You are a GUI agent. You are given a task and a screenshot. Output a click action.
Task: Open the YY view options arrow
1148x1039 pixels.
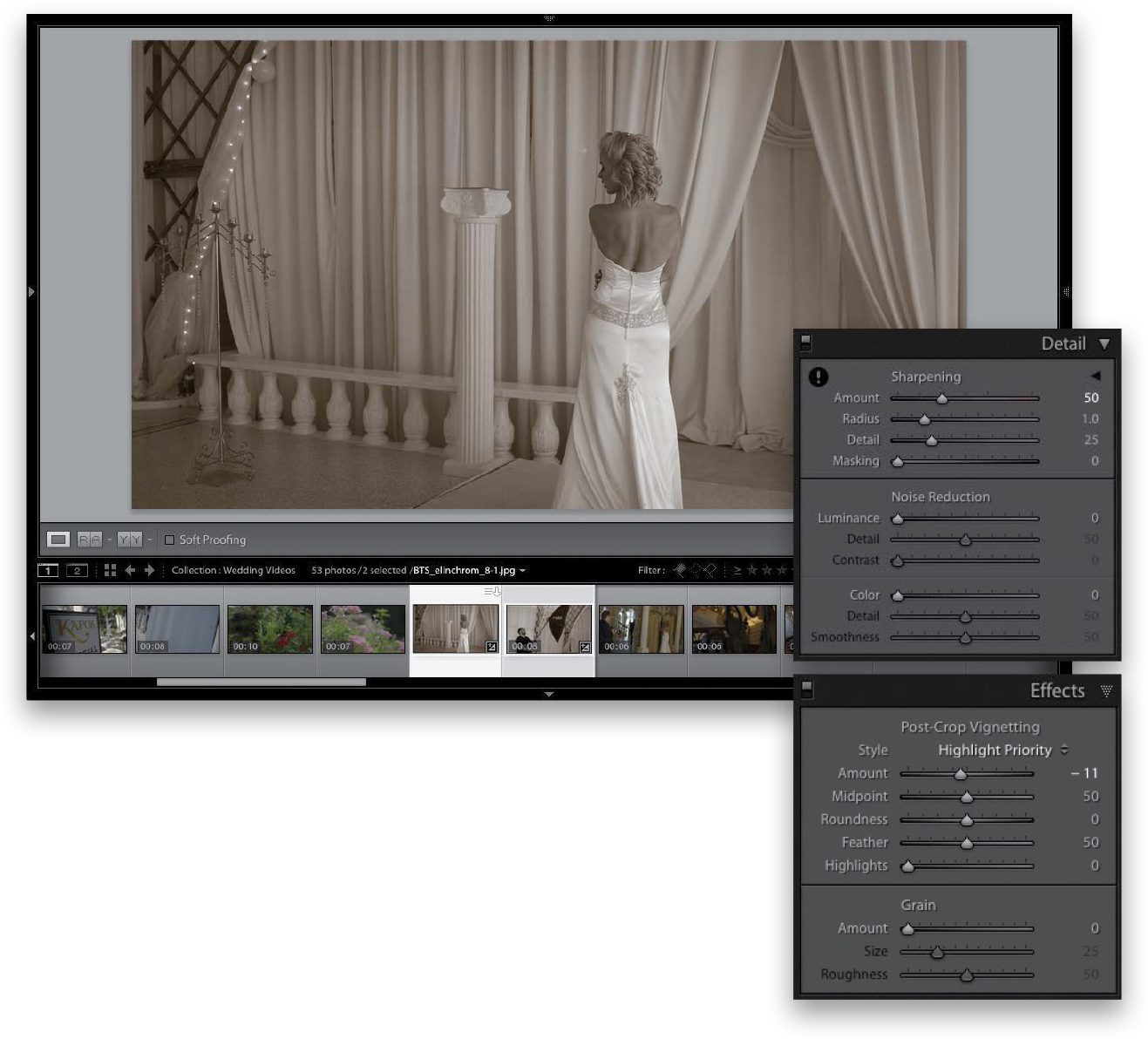coord(149,540)
